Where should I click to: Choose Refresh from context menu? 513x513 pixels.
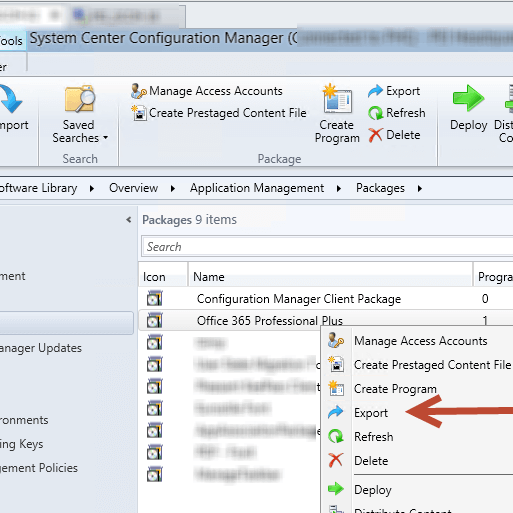click(x=374, y=437)
